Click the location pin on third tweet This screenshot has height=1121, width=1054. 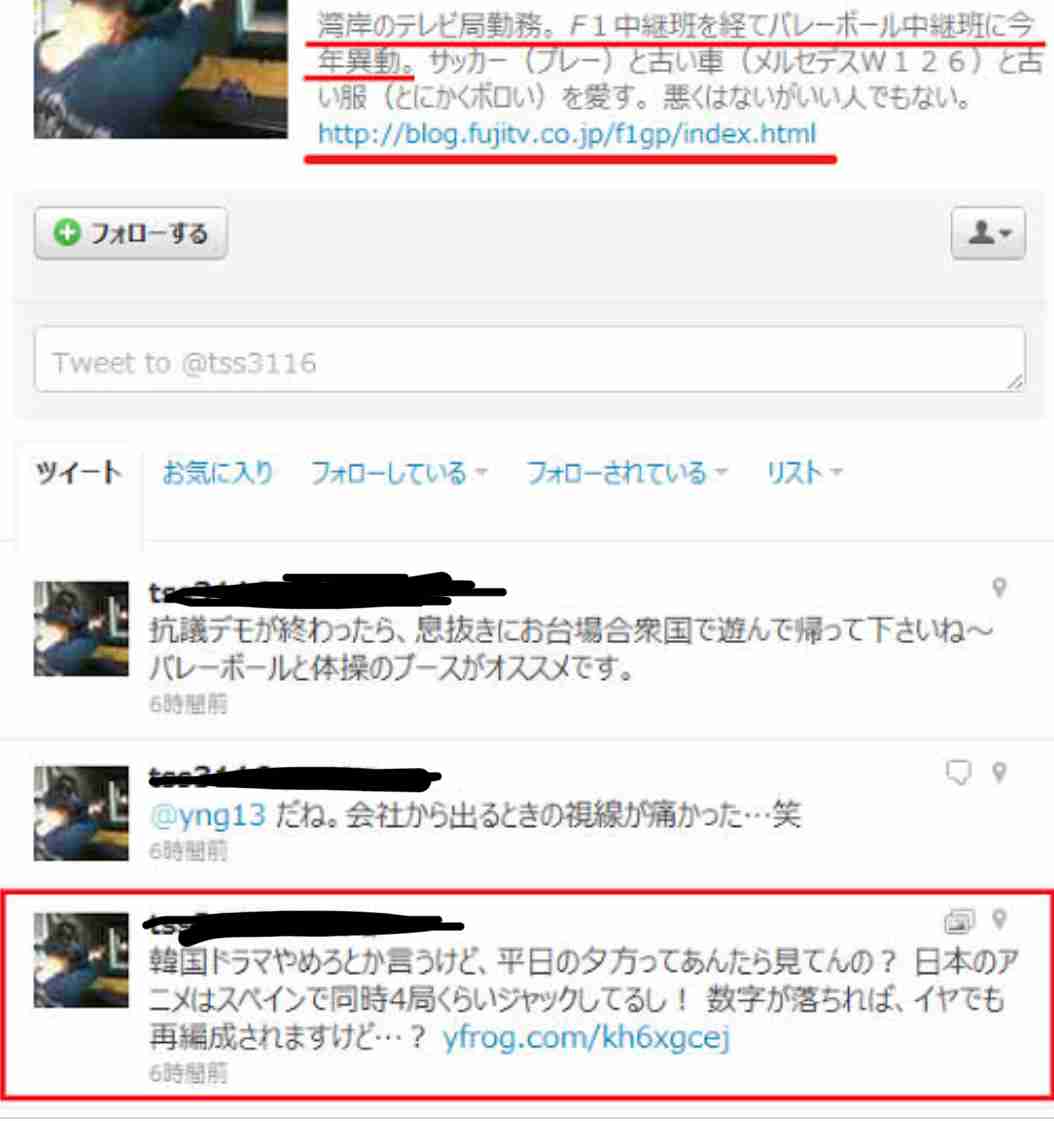point(1000,919)
